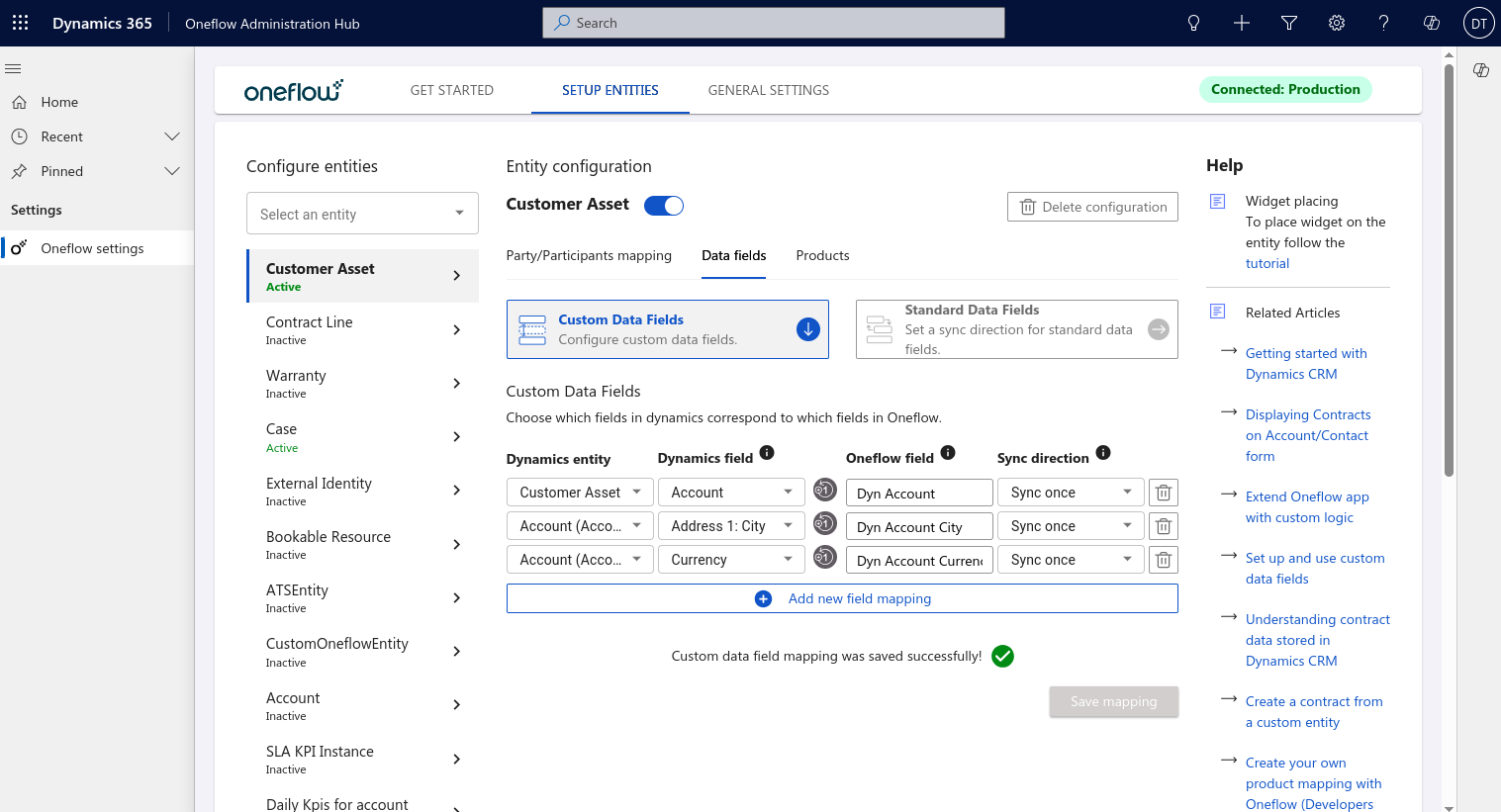Open the Advanced find filter icon
This screenshot has width=1501, height=812.
pyautogui.click(x=1289, y=23)
